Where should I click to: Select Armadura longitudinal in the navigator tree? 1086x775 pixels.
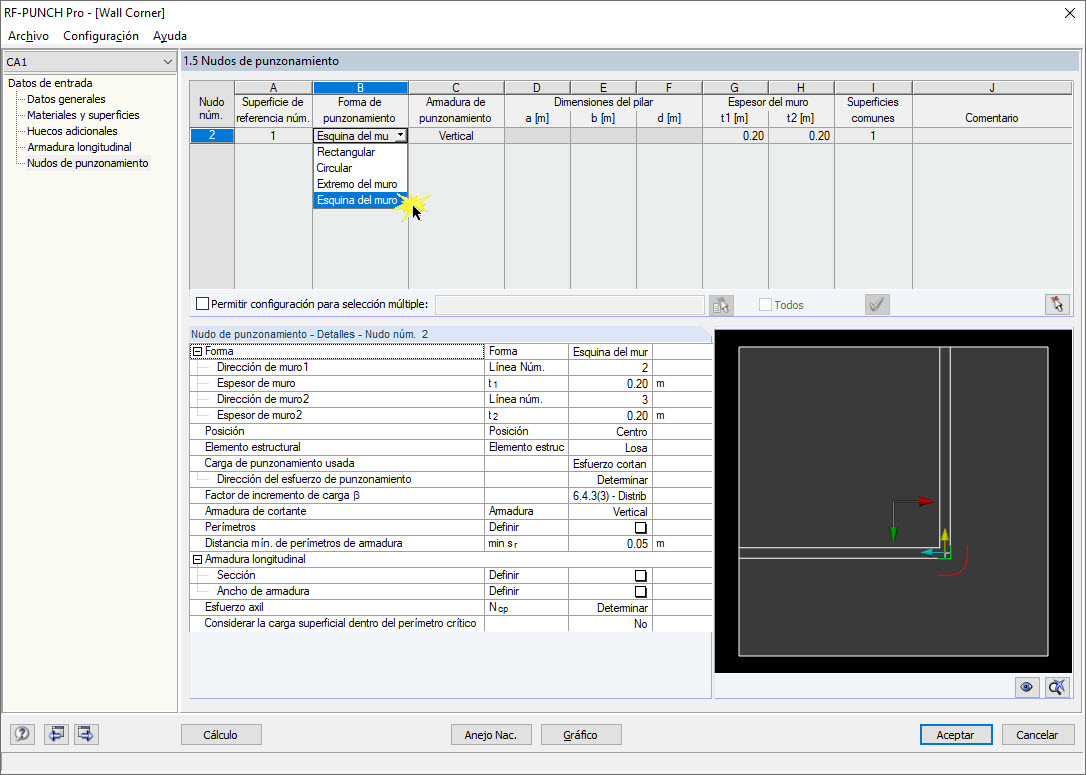79,147
